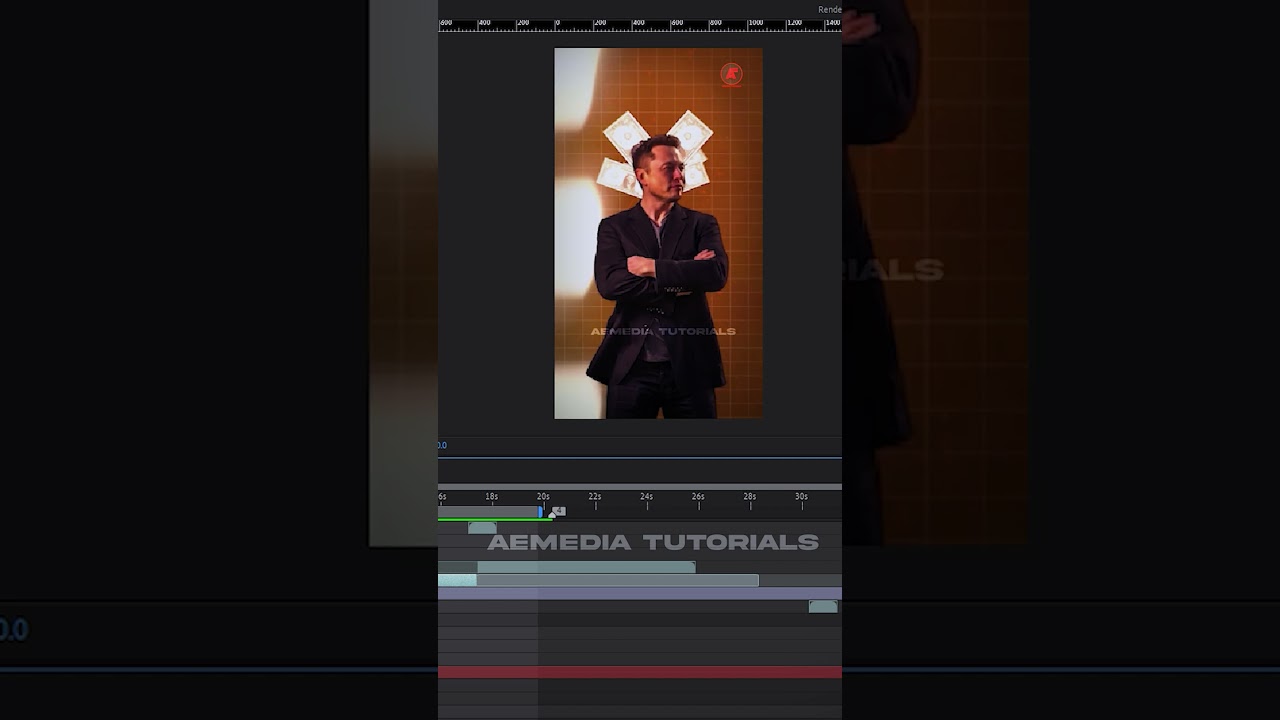The height and width of the screenshot is (720, 1280).
Task: Select the purple layer bar in timeline
Action: tap(640, 594)
